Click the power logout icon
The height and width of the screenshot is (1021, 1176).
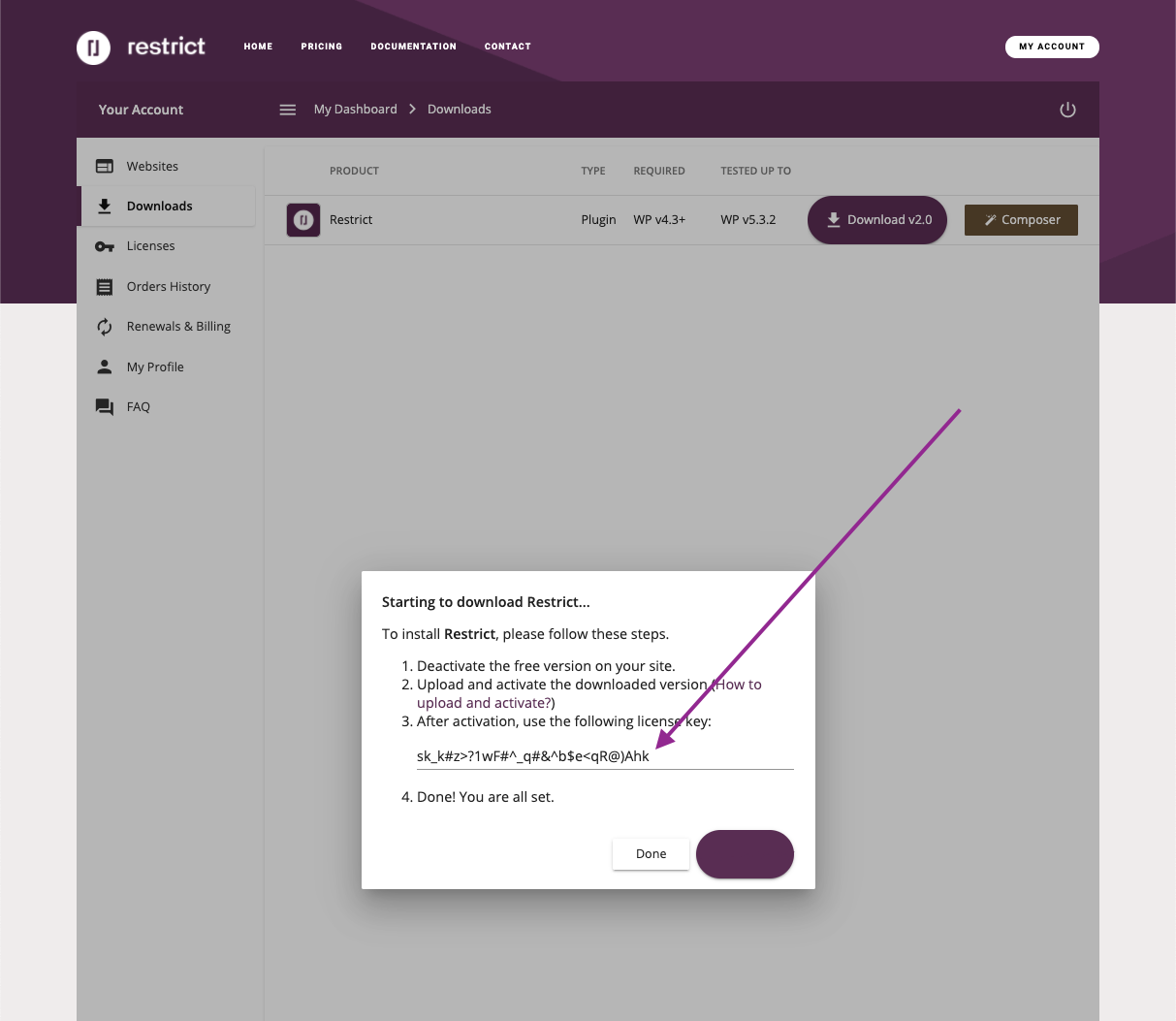(x=1067, y=110)
